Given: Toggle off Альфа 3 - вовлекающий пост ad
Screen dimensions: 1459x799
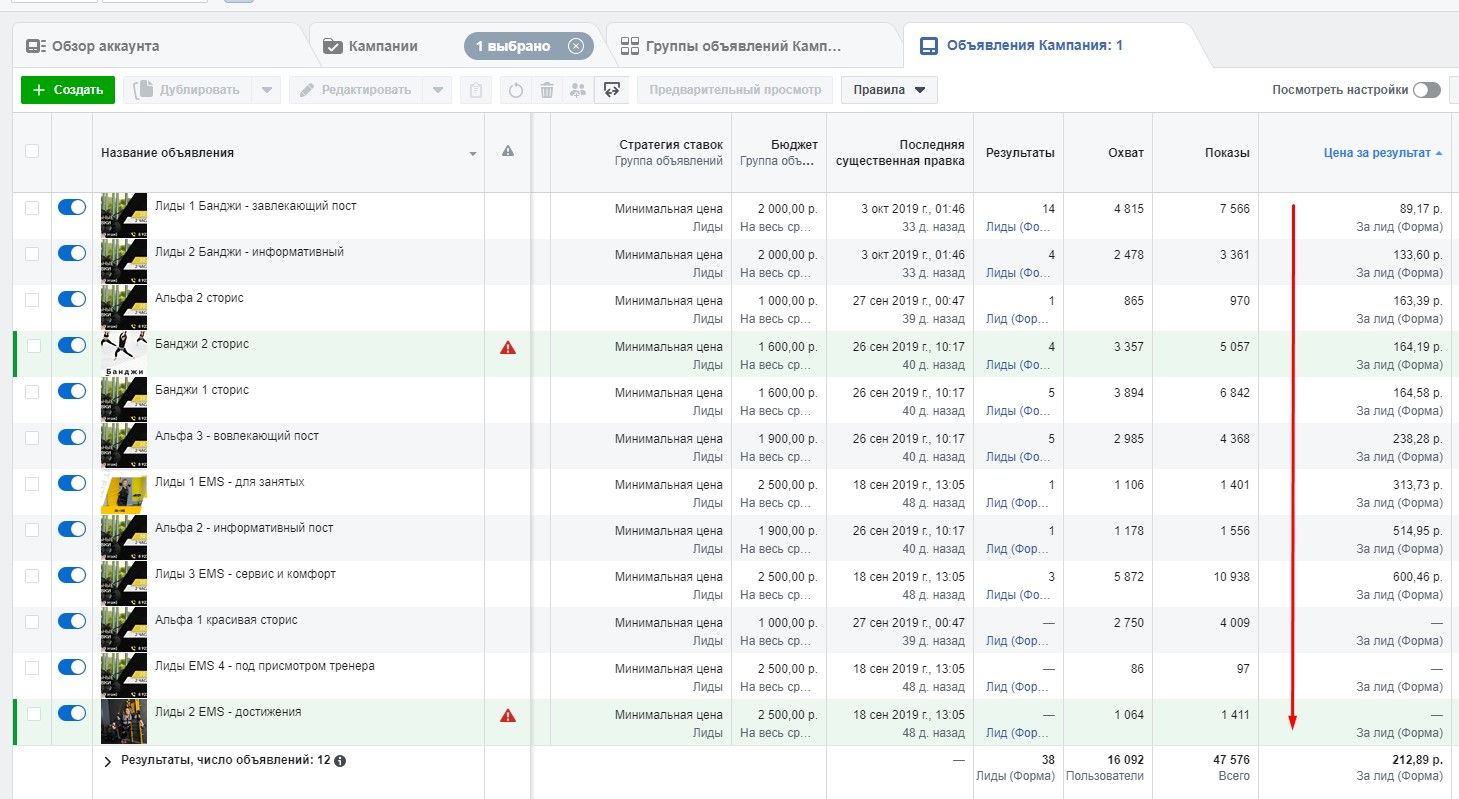Looking at the screenshot, I should pos(72,438).
